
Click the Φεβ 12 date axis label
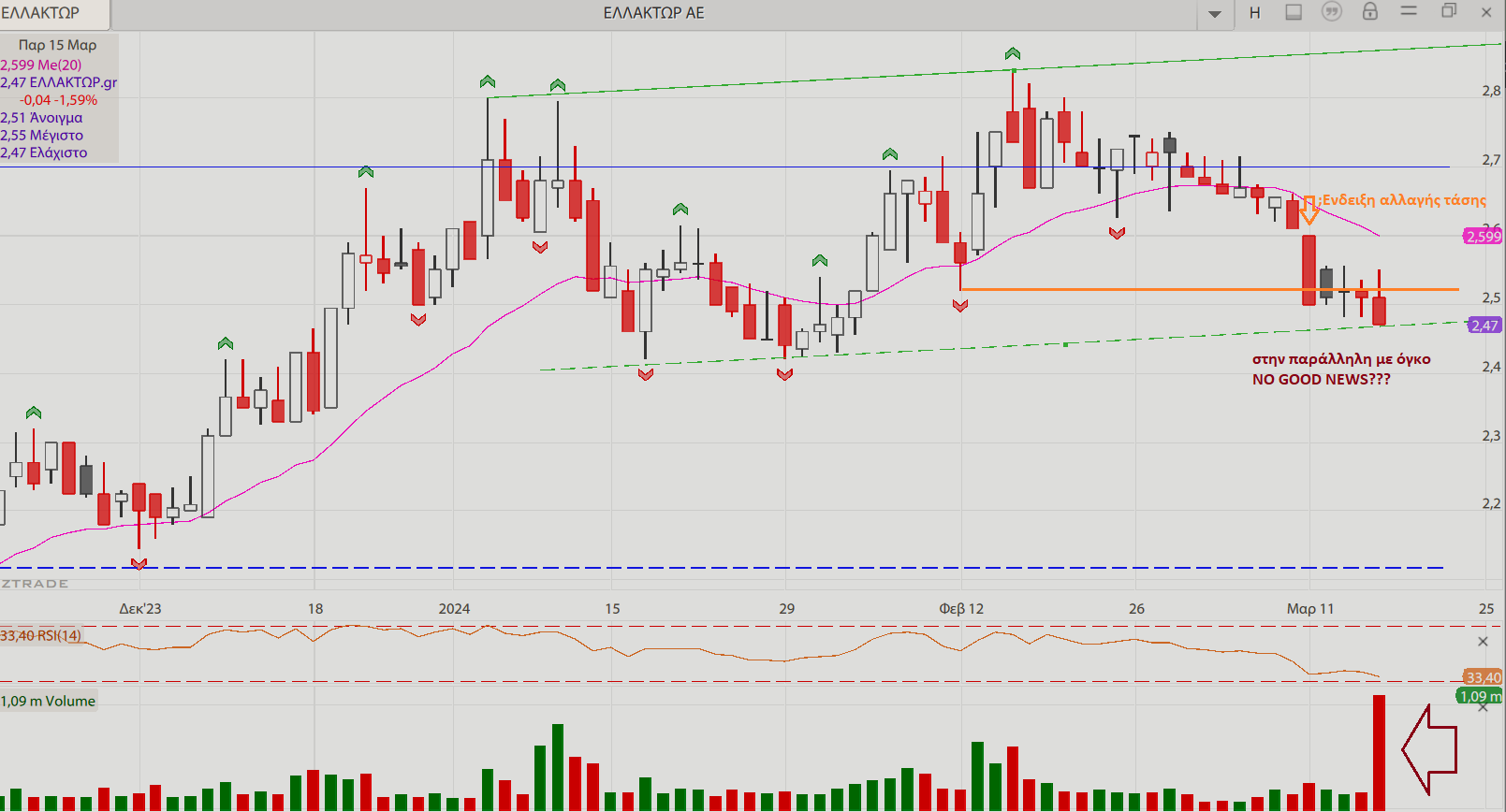click(x=961, y=608)
